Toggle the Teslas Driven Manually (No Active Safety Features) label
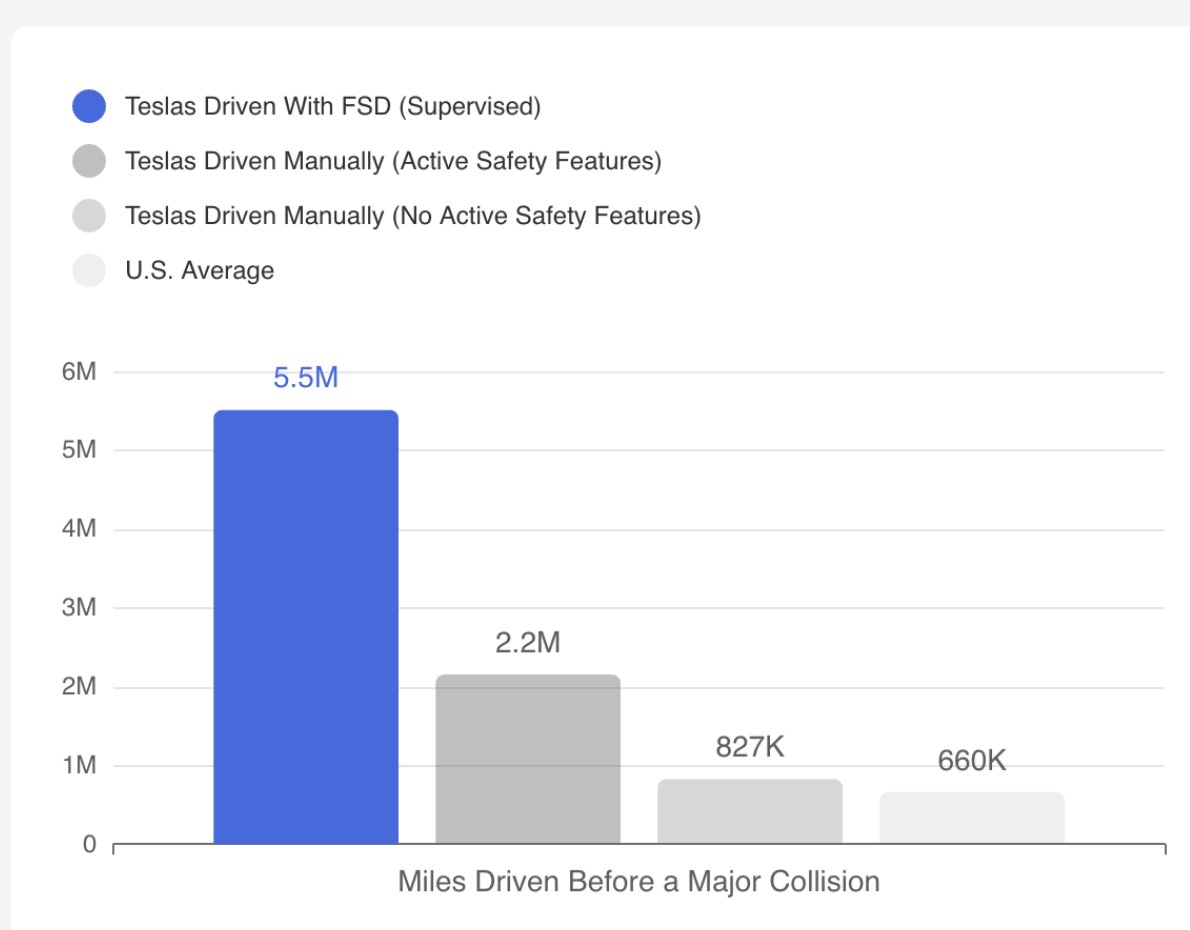1190x930 pixels. point(413,216)
